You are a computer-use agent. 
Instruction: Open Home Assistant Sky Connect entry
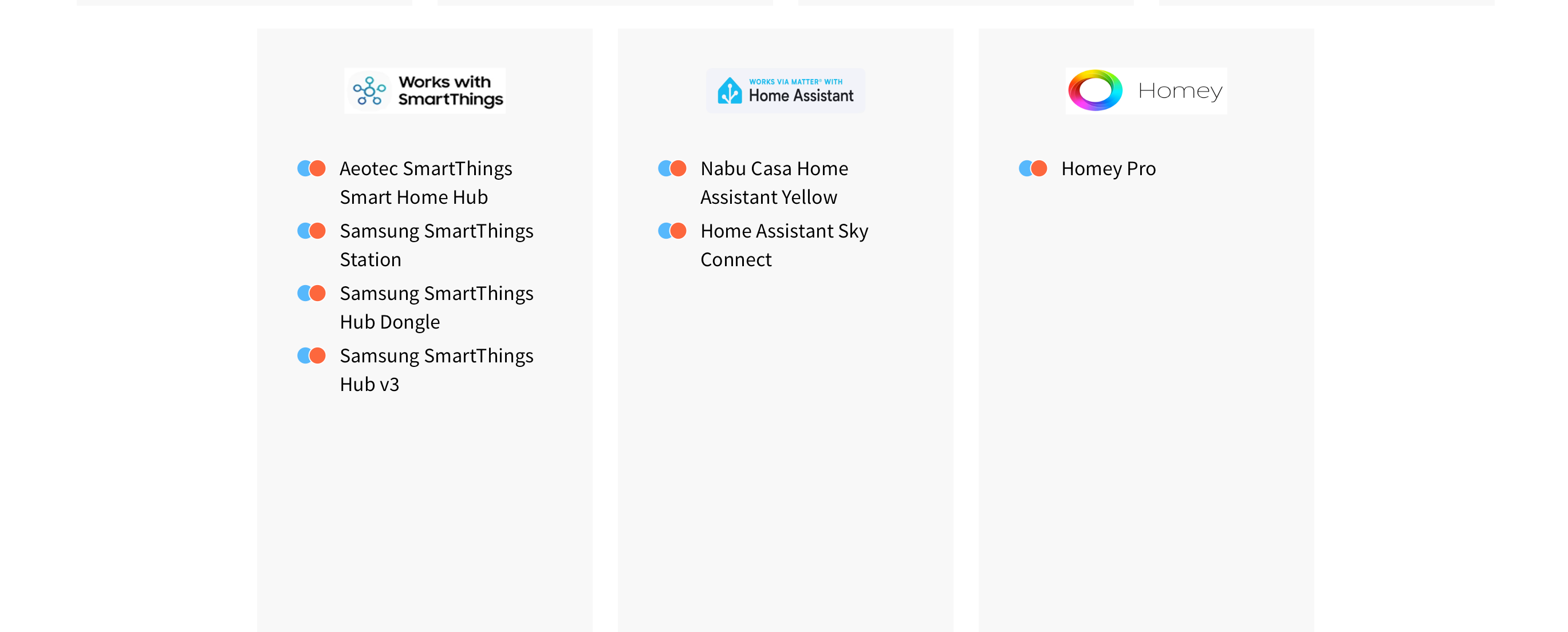785,245
